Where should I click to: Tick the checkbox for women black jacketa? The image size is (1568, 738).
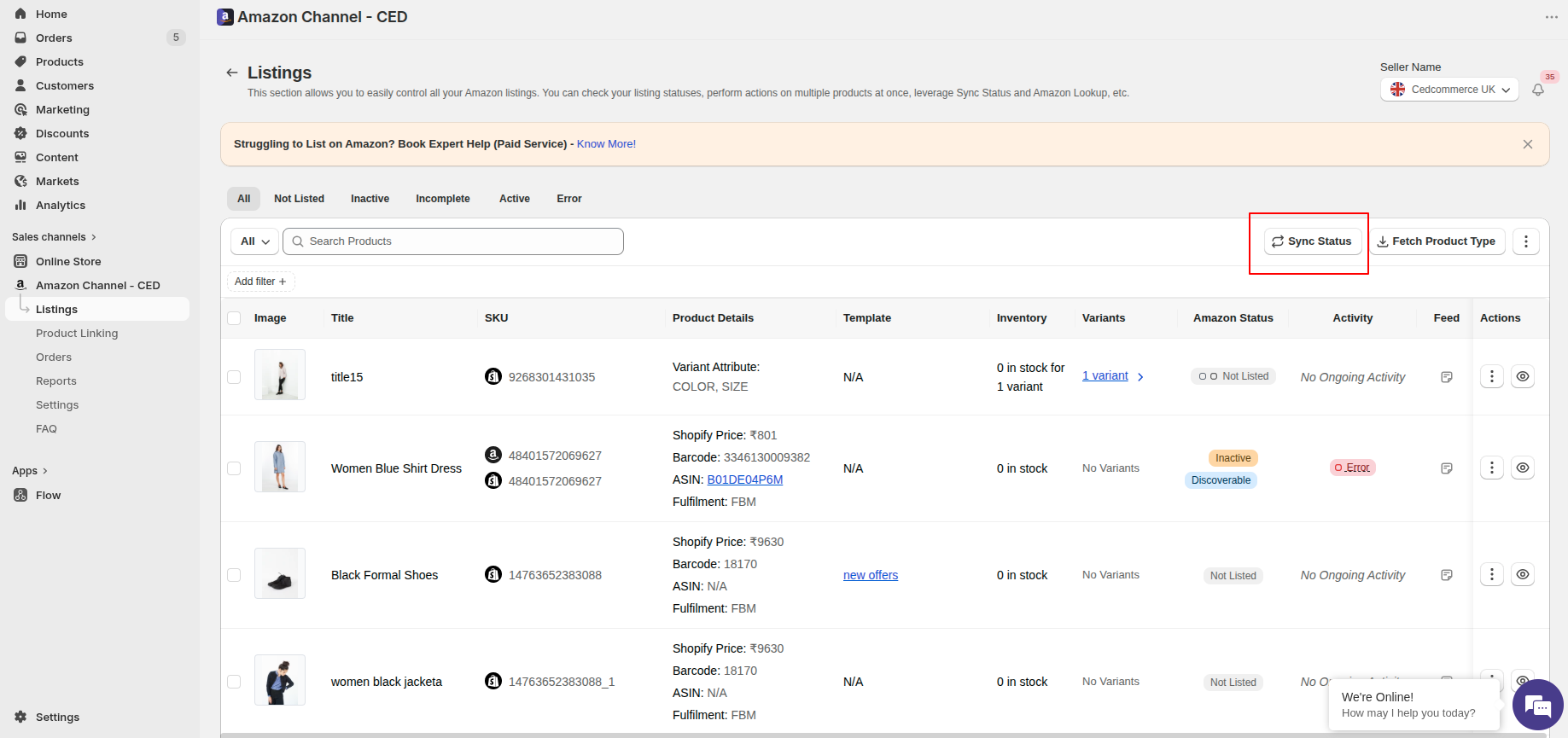coord(234,682)
